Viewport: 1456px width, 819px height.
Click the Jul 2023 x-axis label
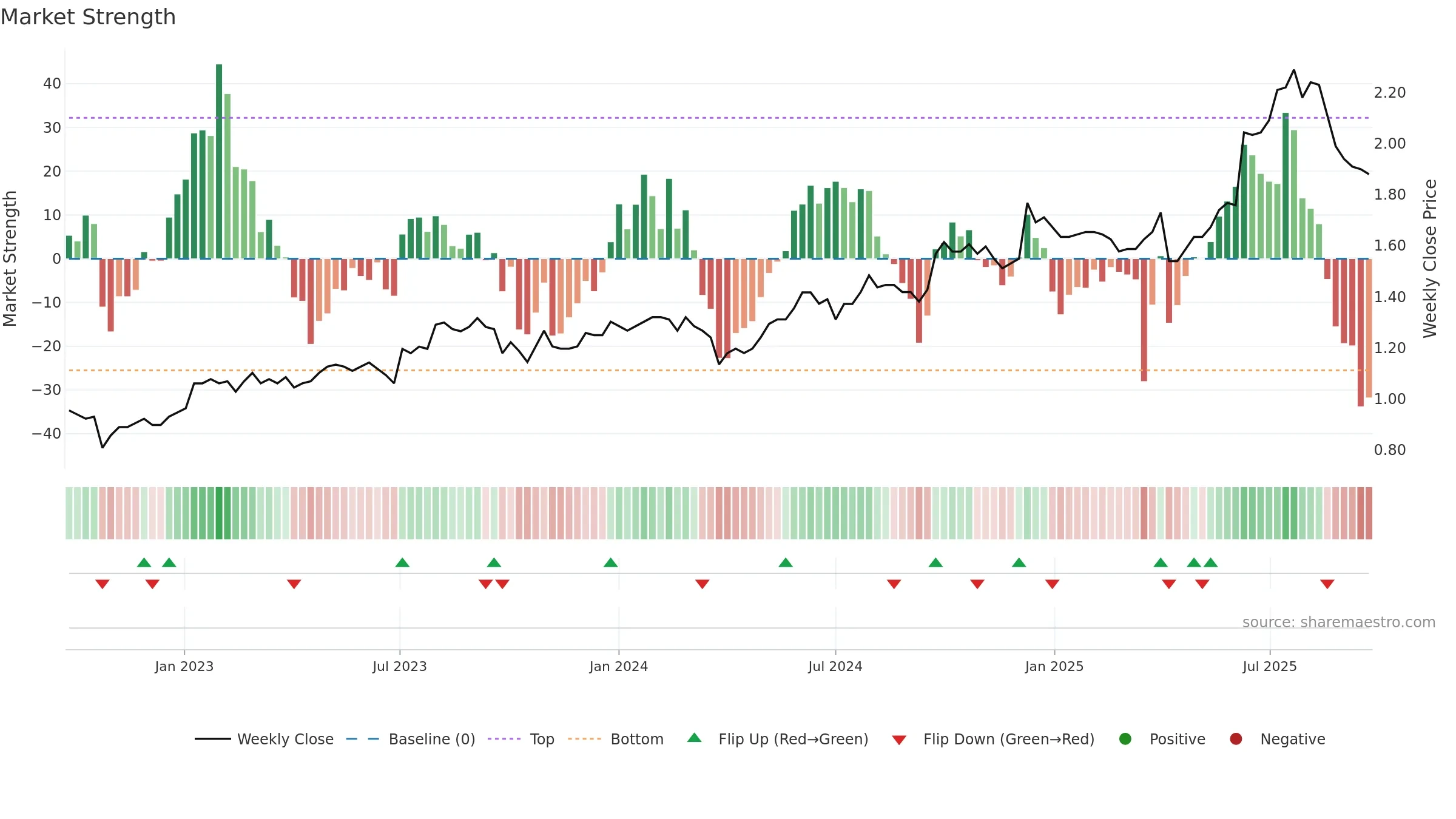[400, 666]
